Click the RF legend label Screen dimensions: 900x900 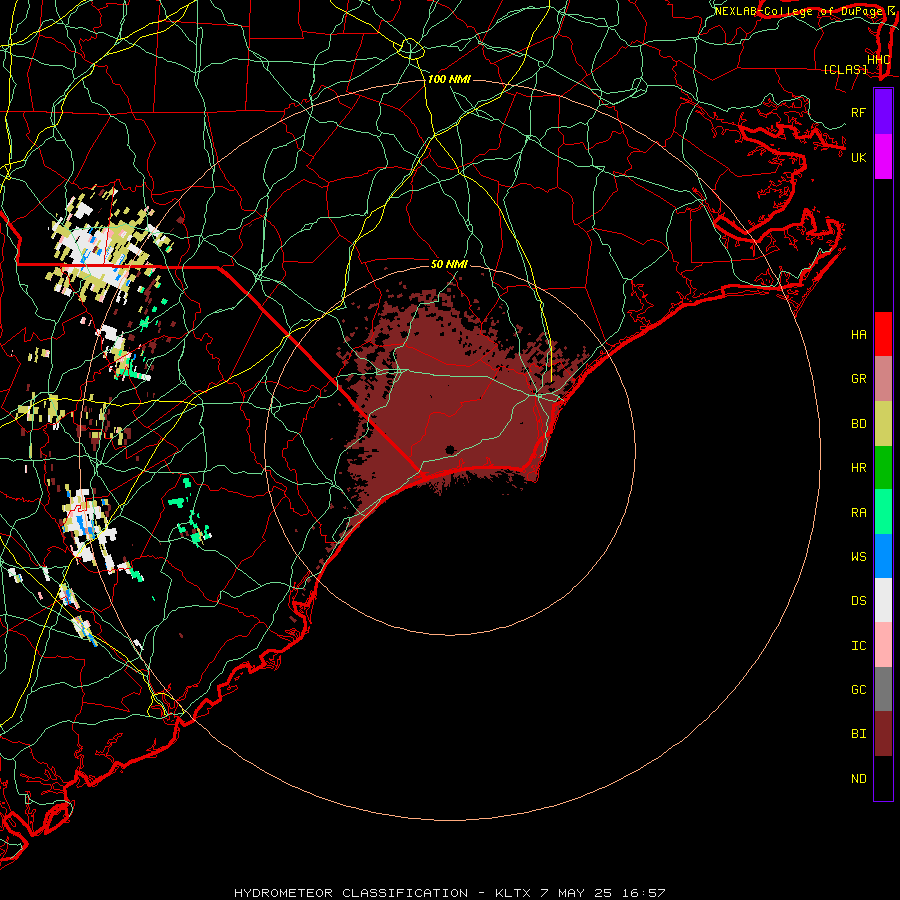(858, 112)
